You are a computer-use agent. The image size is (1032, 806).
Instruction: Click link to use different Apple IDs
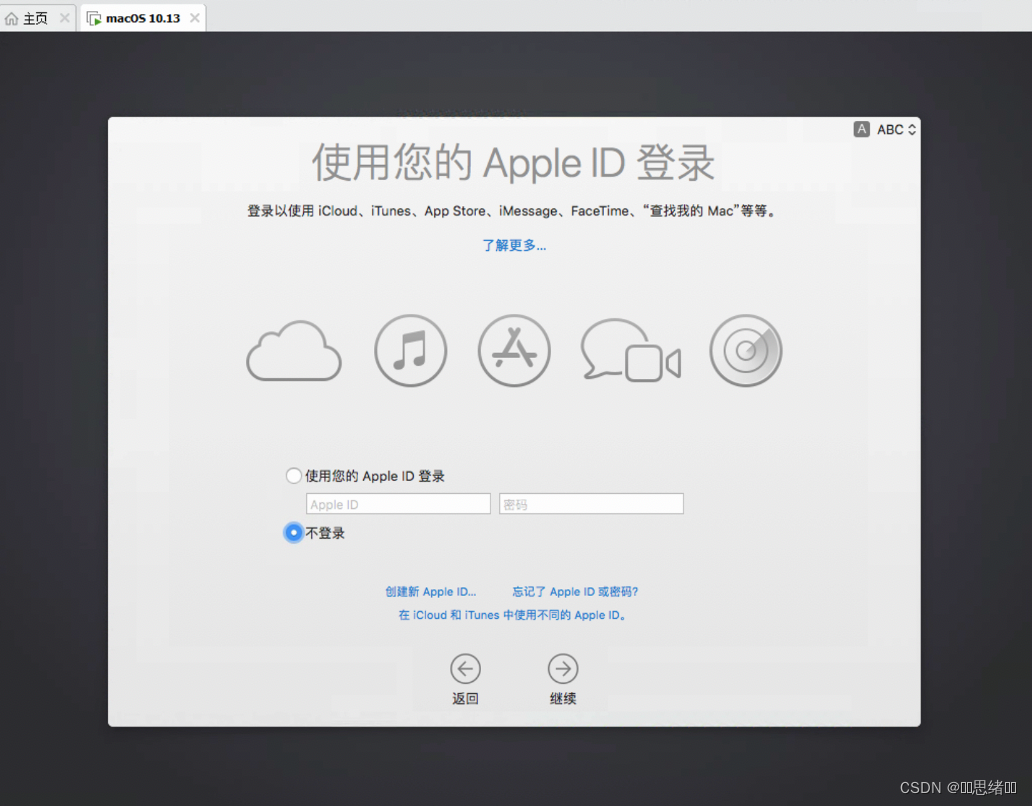coord(512,615)
